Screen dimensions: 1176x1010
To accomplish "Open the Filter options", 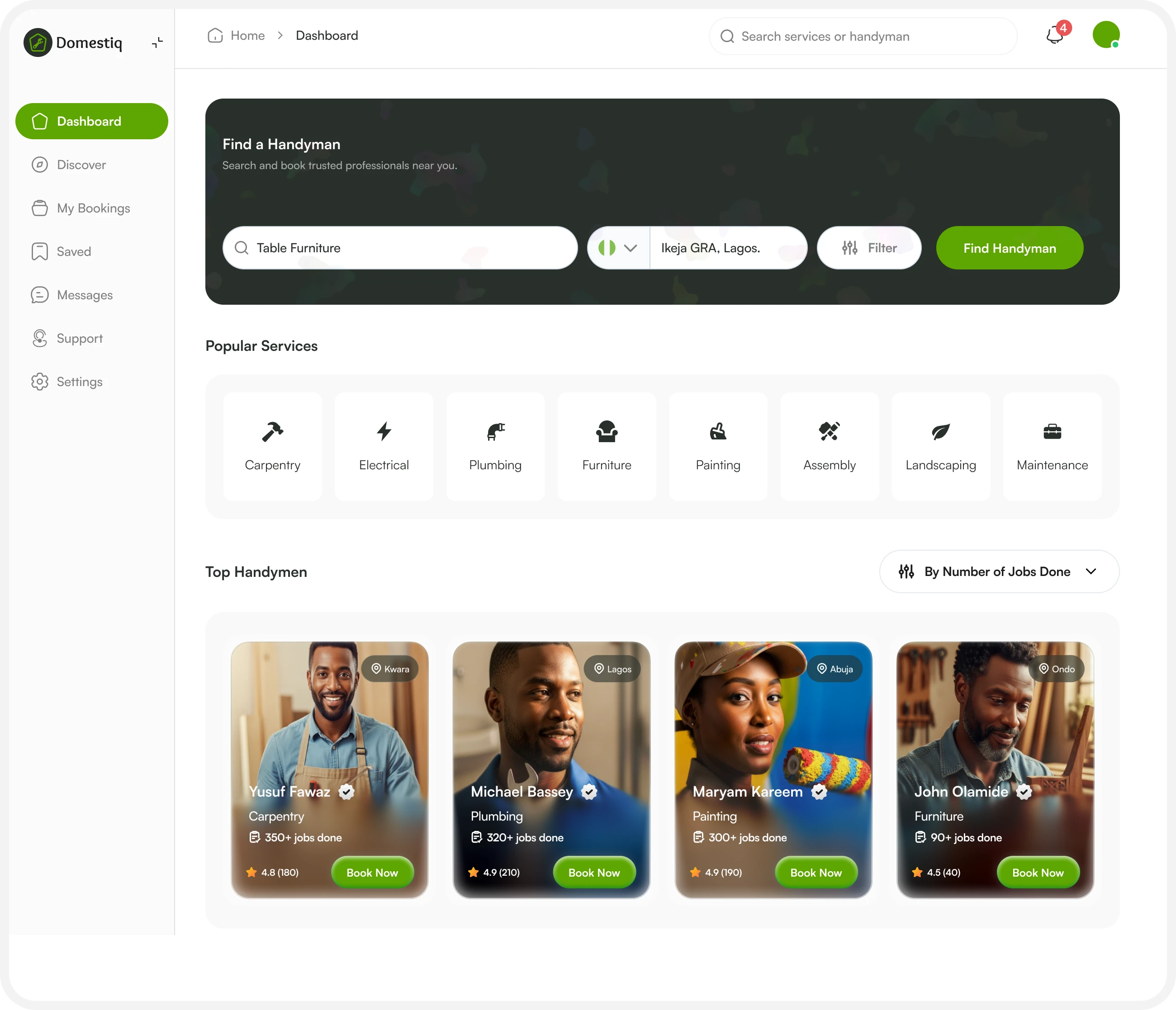I will point(869,248).
